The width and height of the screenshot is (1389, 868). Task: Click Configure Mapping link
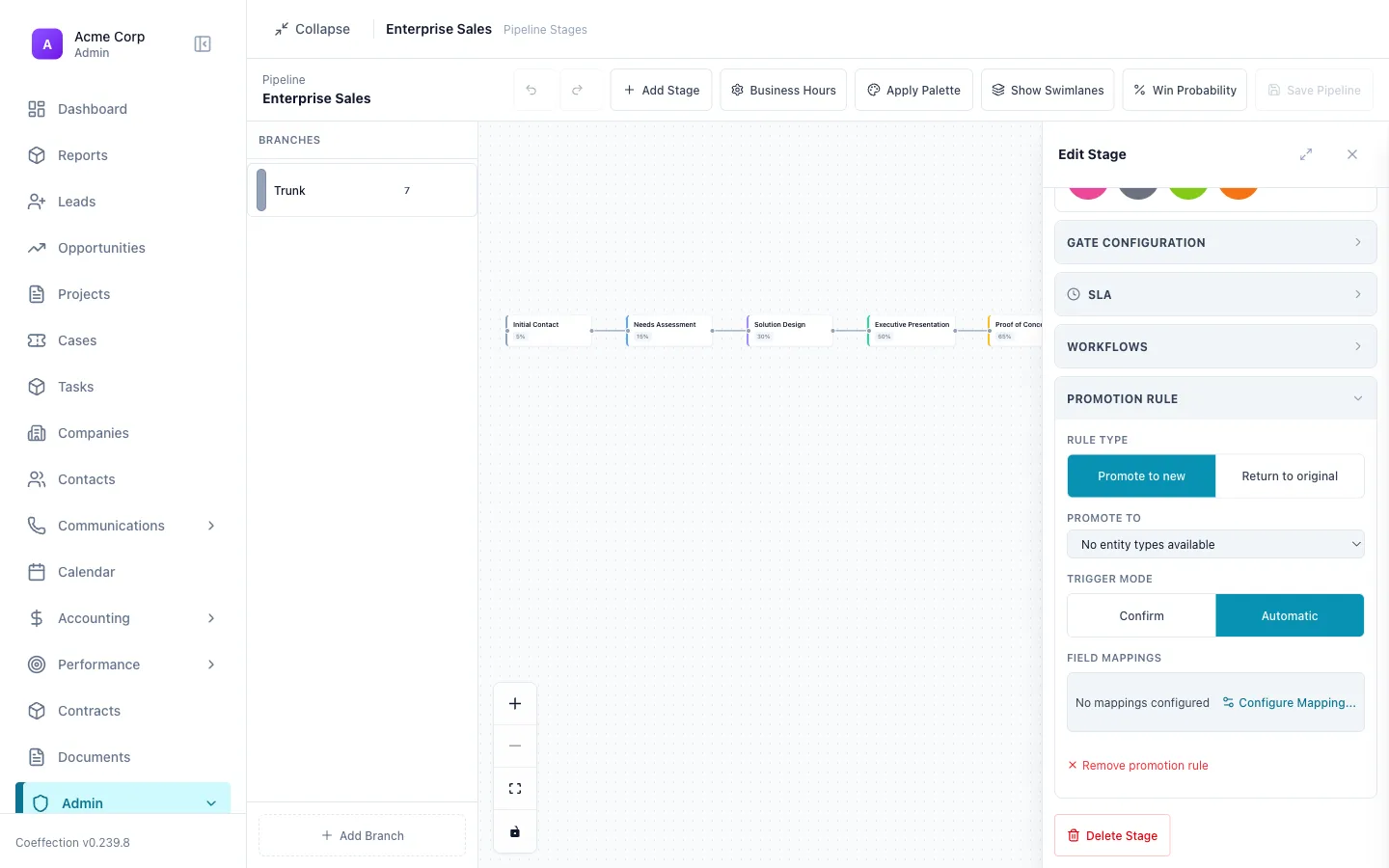[x=1290, y=703]
